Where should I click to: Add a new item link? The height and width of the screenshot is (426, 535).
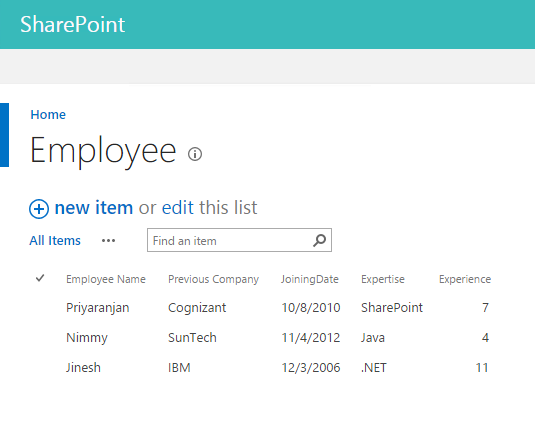click(94, 207)
